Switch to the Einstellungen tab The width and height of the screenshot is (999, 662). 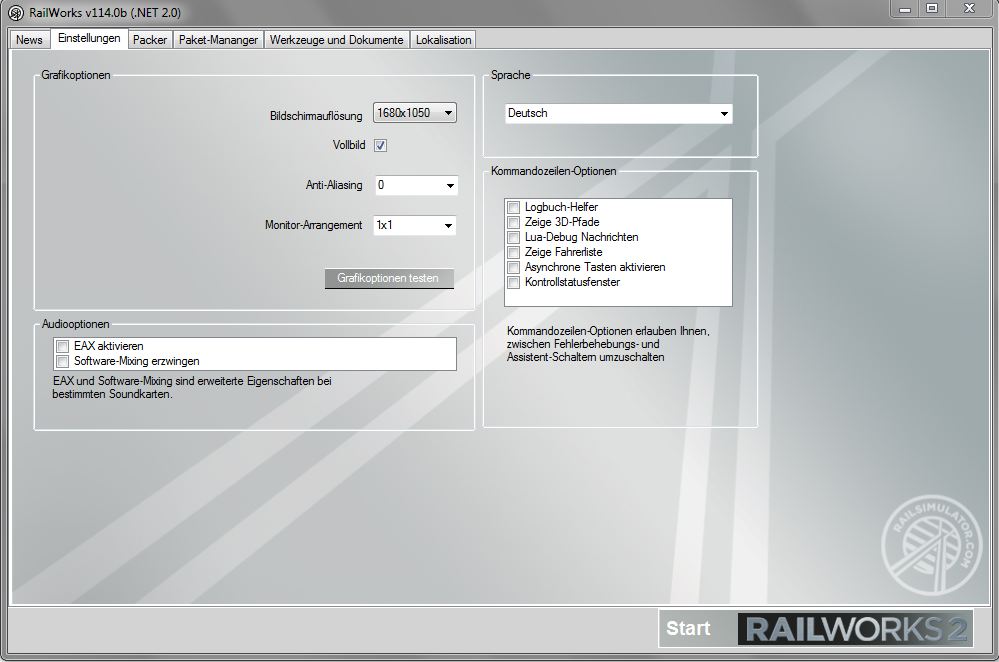(89, 38)
